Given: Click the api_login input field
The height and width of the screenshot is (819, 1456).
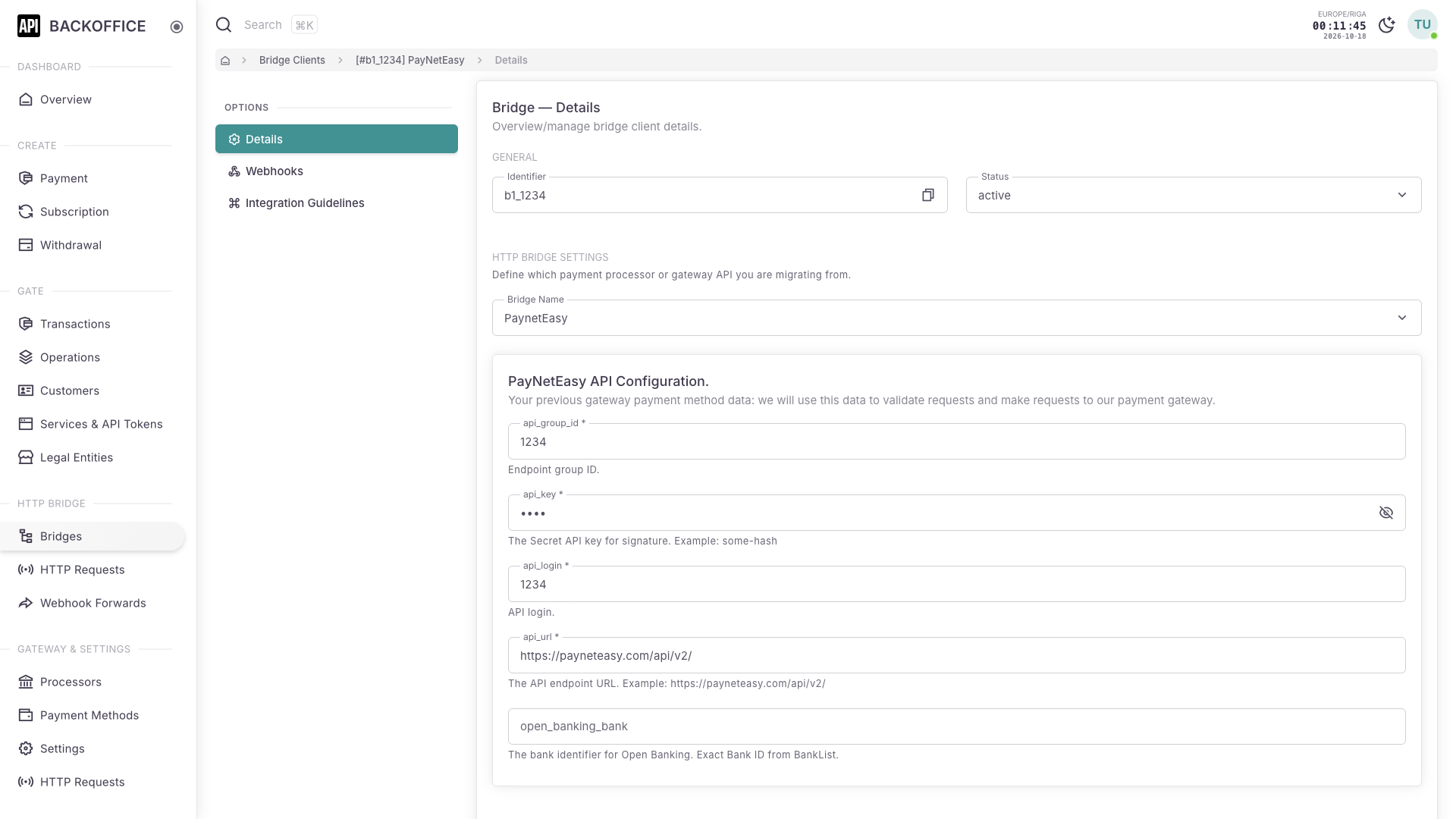Looking at the screenshot, I should (x=956, y=585).
